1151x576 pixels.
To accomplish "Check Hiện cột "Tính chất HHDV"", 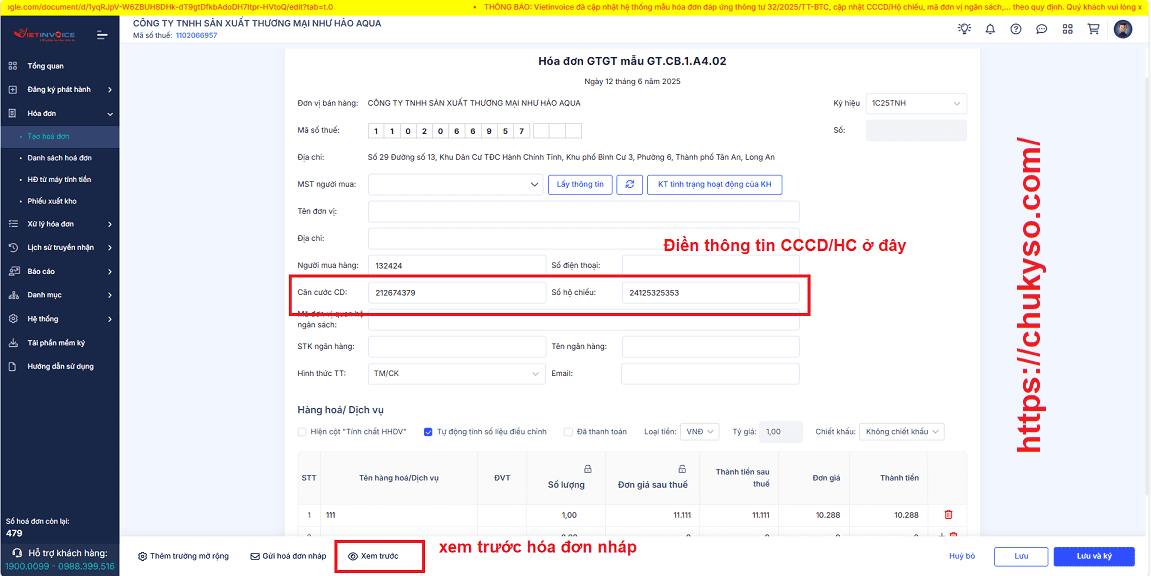I will pyautogui.click(x=302, y=432).
